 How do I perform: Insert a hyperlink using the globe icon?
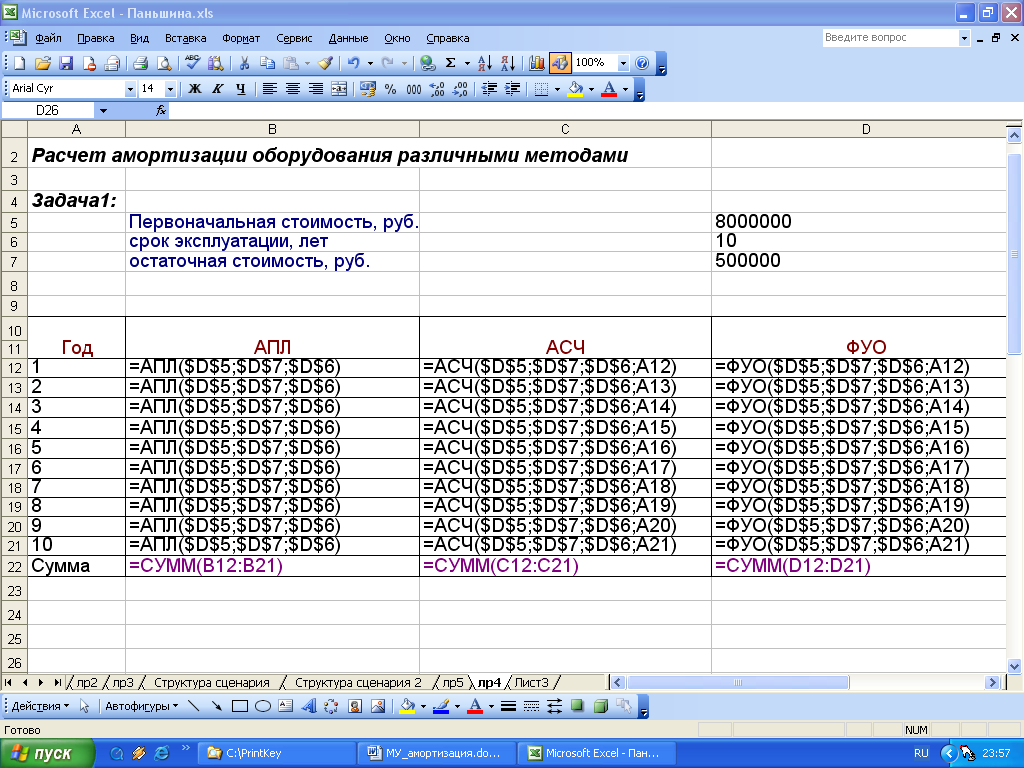click(x=427, y=63)
